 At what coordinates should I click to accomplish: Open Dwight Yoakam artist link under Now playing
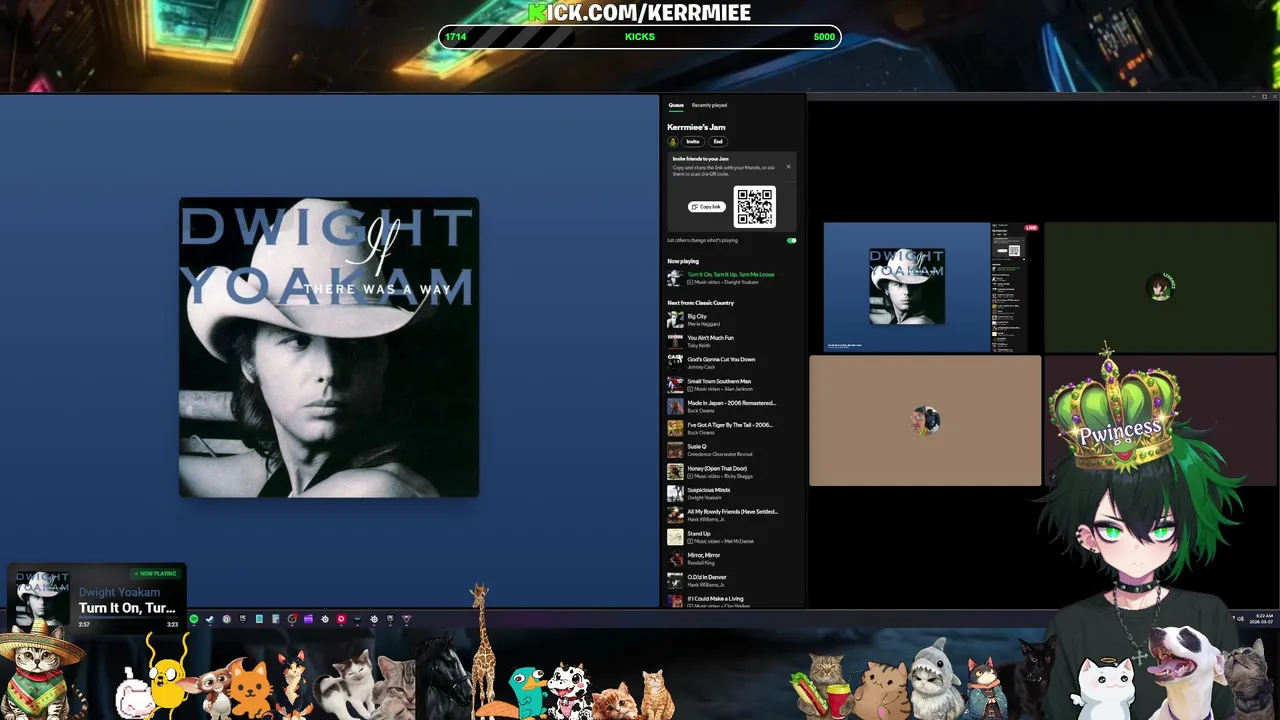point(741,282)
